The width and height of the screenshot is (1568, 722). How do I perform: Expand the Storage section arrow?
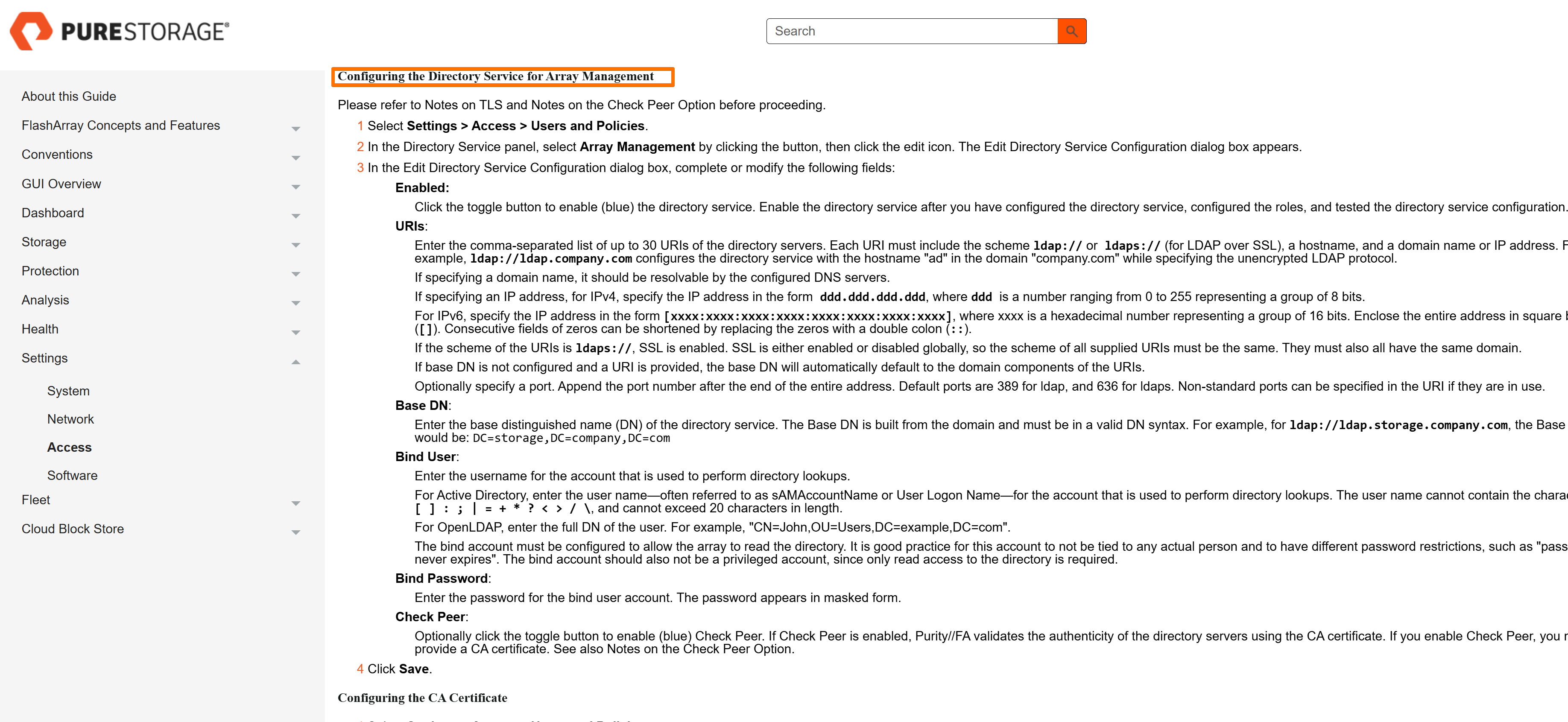pyautogui.click(x=296, y=245)
